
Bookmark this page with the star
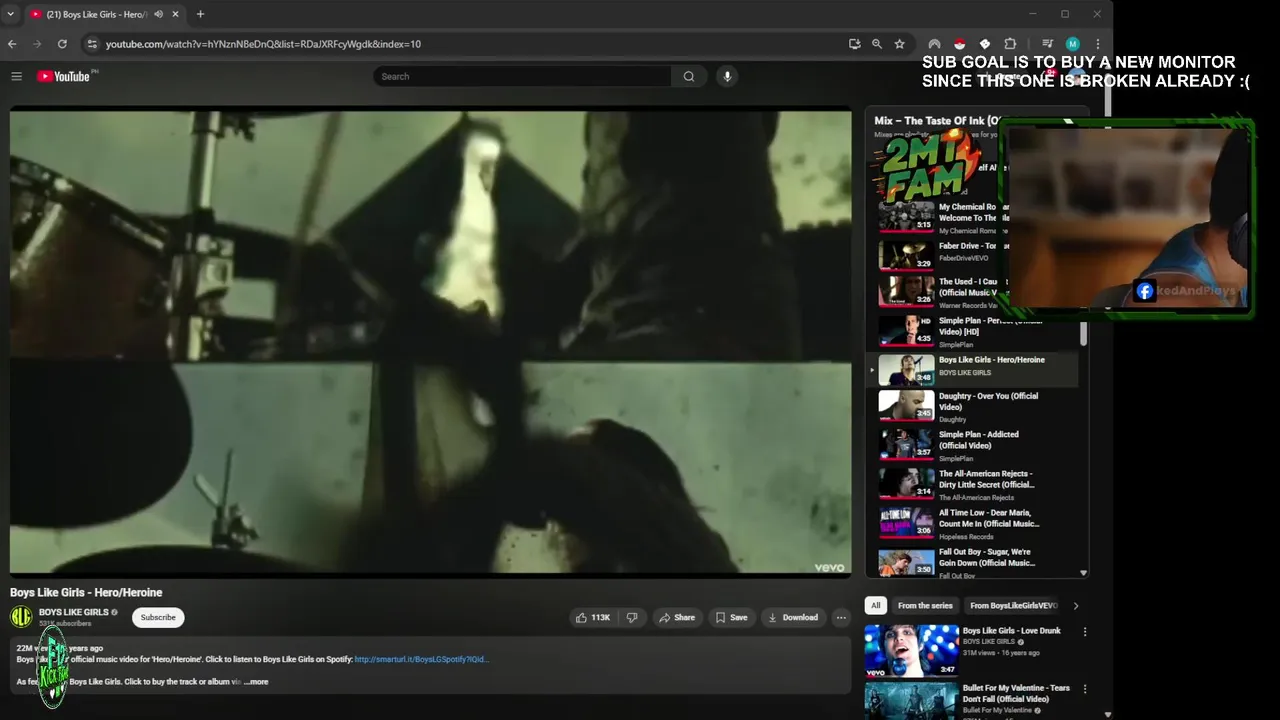click(x=900, y=44)
